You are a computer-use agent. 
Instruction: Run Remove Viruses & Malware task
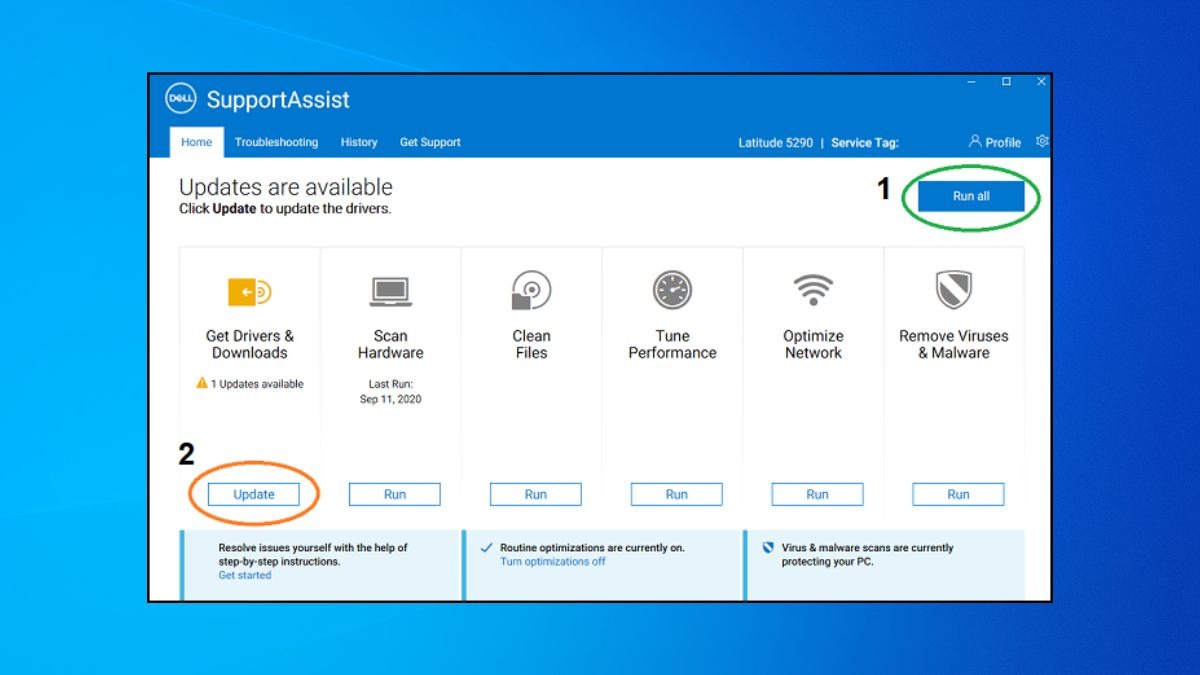click(958, 494)
